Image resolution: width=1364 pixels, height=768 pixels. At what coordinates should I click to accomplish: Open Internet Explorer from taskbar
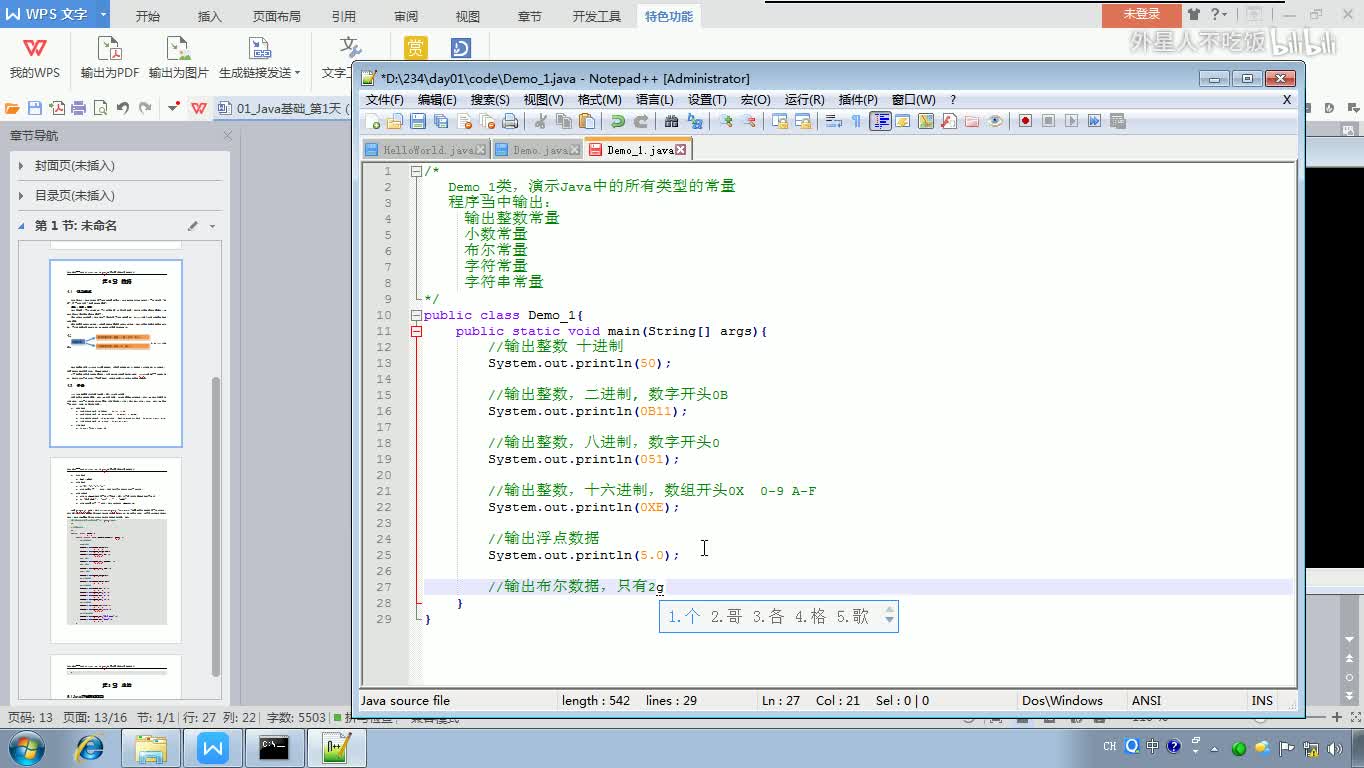pos(90,748)
